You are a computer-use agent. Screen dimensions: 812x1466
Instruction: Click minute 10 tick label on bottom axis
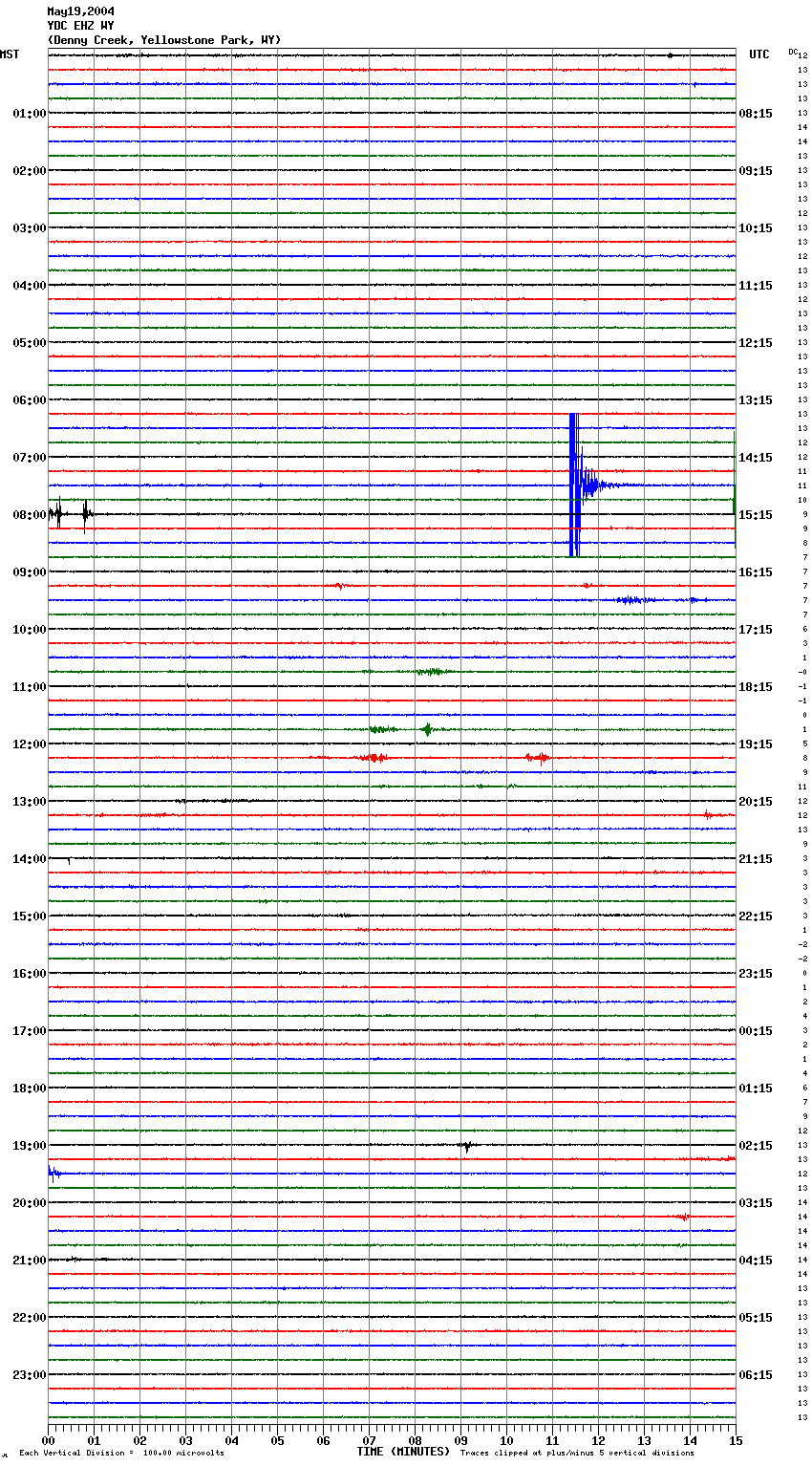[x=506, y=1441]
